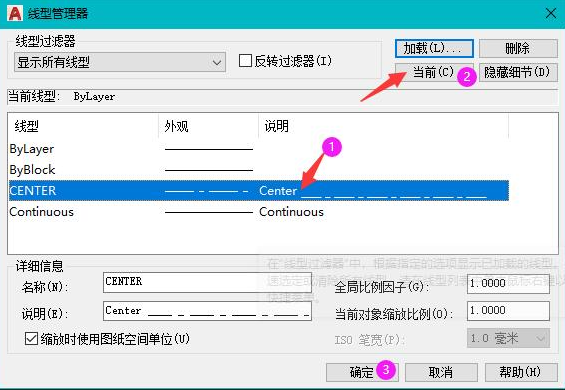The height and width of the screenshot is (390, 565).
Task: Open the ISO 笔宽(P) dropdown showing 1.0 毫米
Action: click(x=508, y=338)
